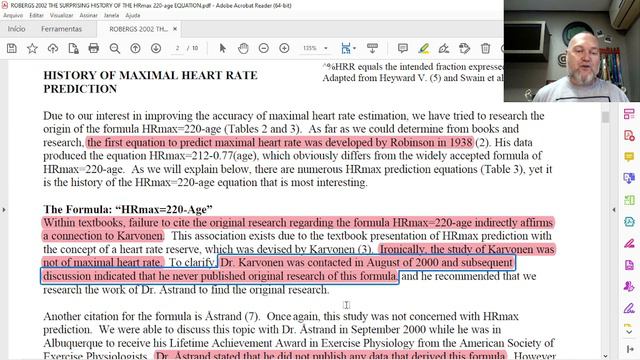Close the ROBERGS 2002 document tab

(x=175, y=29)
